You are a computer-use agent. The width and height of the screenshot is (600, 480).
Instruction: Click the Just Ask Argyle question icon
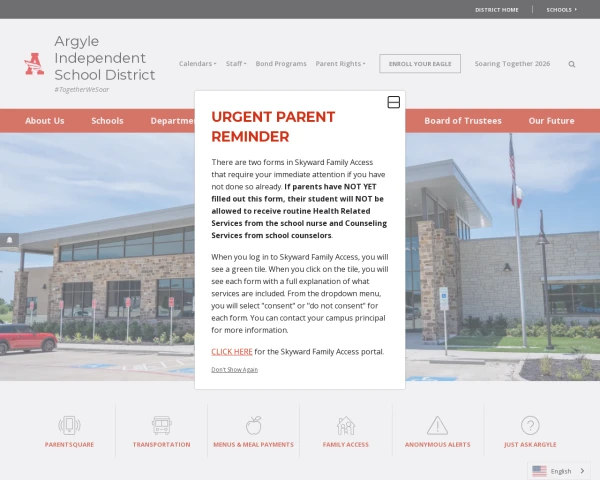tap(530, 425)
